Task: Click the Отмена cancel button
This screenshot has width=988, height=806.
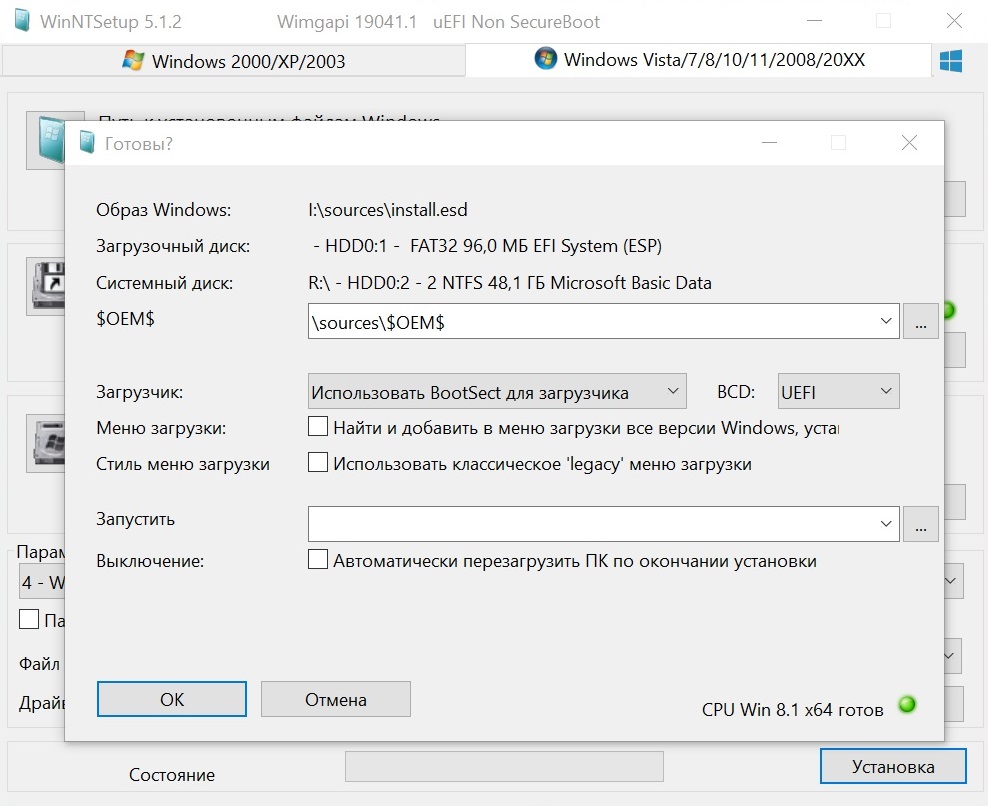Action: [335, 699]
